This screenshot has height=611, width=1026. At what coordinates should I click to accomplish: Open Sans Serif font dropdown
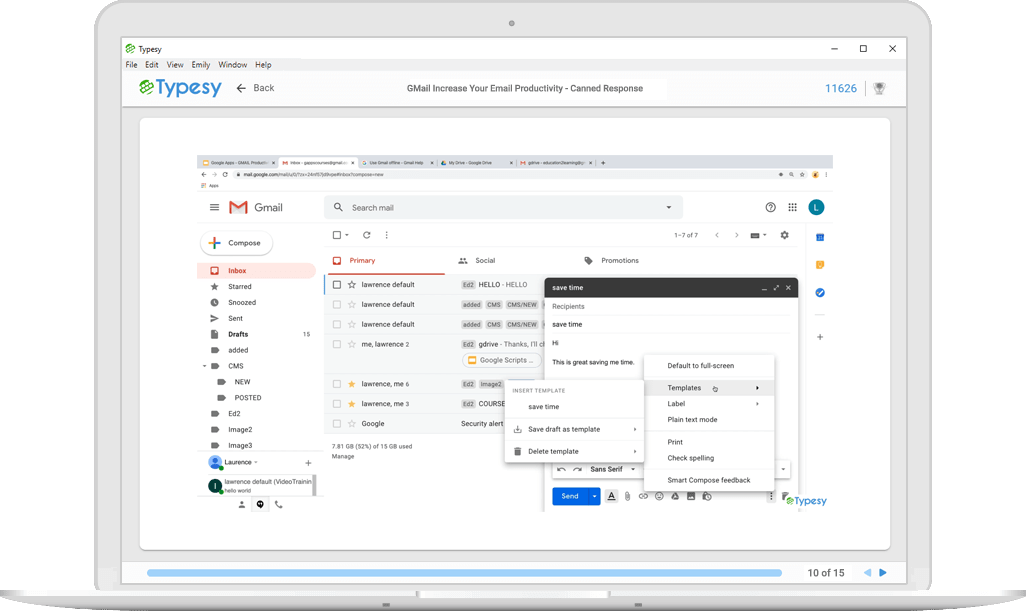coord(612,469)
